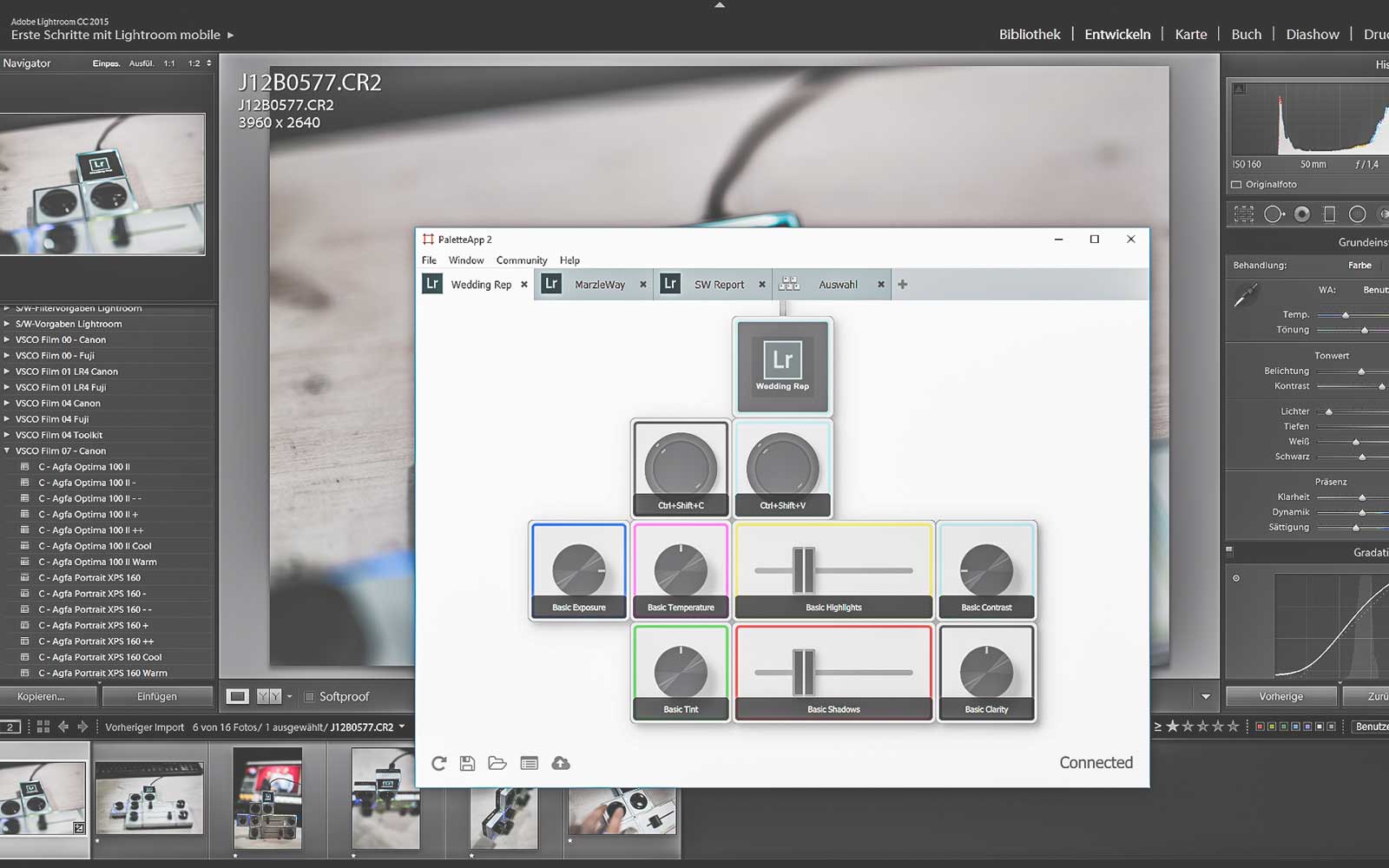Image resolution: width=1389 pixels, height=868 pixels.
Task: Toggle the Originalfoto checkbox
Action: tap(1236, 184)
